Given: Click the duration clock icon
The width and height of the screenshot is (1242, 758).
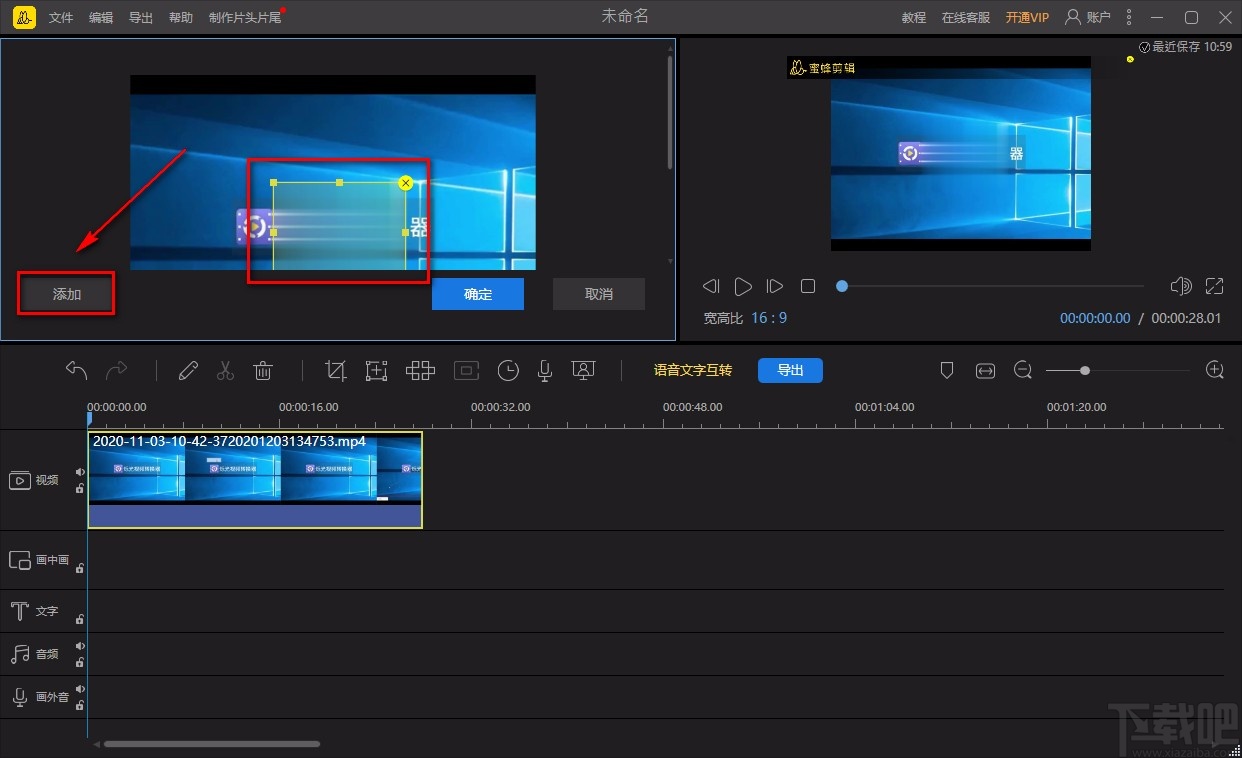Looking at the screenshot, I should 508,371.
